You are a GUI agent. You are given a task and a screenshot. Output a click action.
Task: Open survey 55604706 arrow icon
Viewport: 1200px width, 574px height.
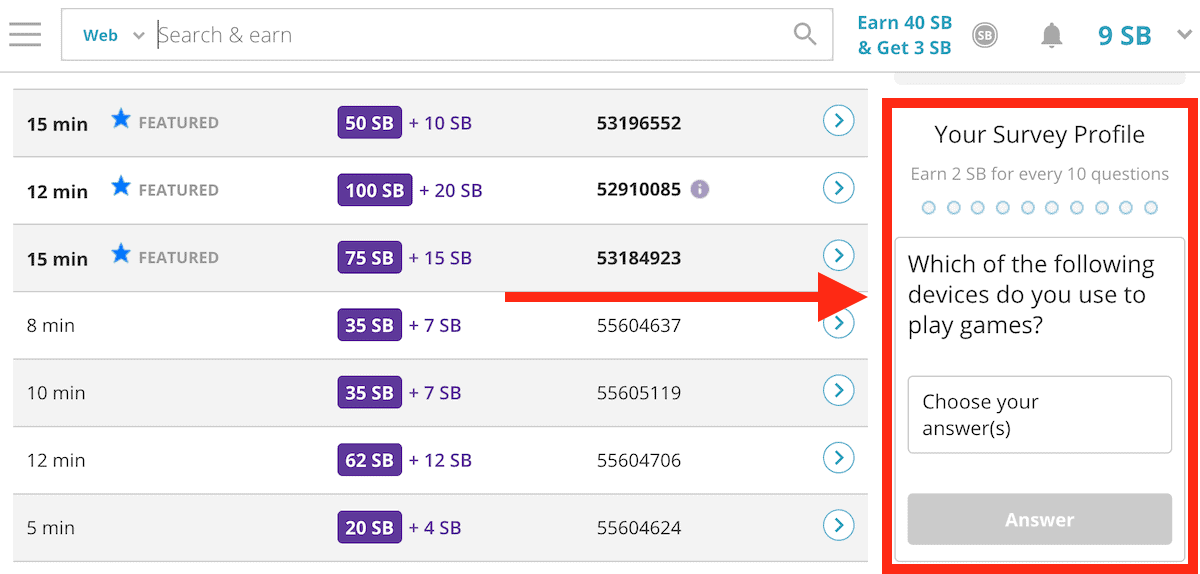[x=838, y=458]
